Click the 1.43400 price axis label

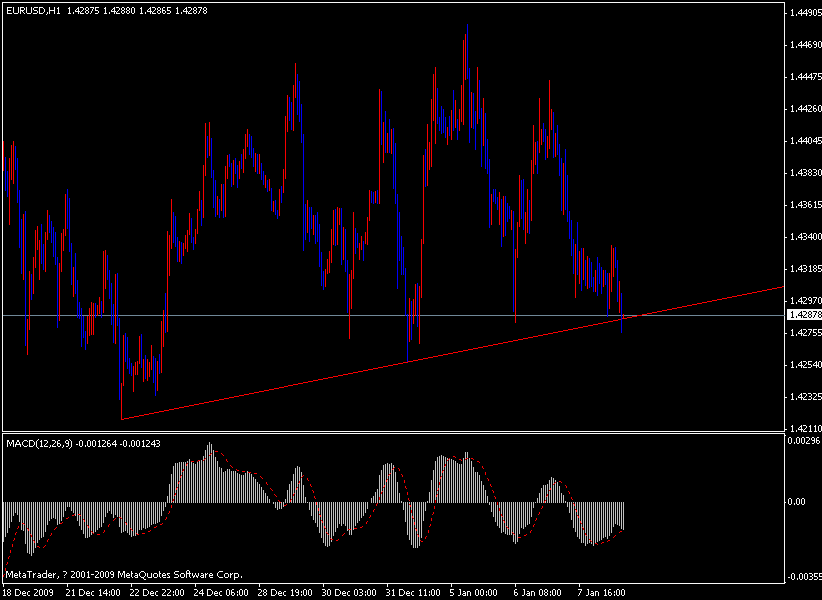[804, 237]
